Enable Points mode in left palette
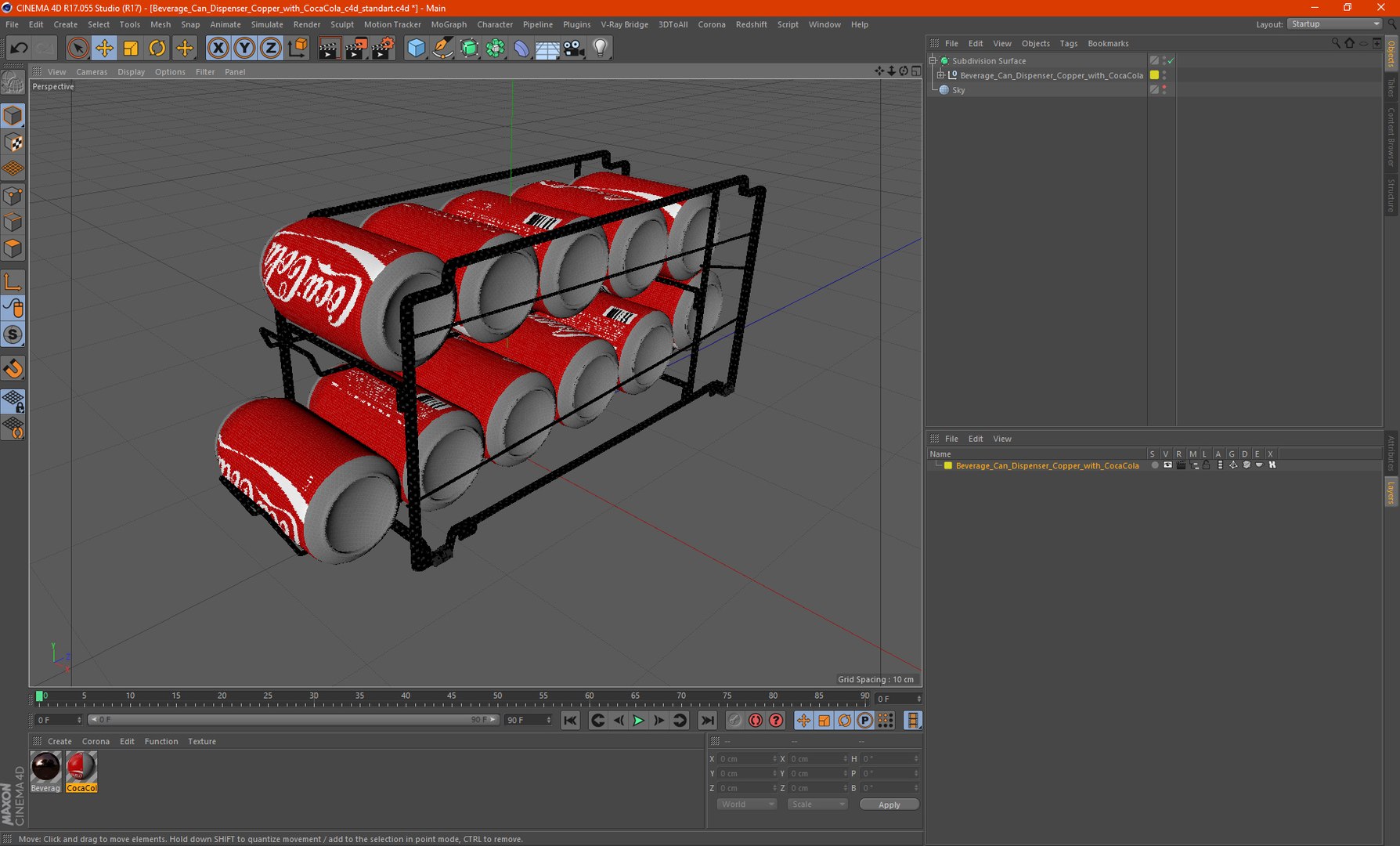Screen dimensions: 1400x846 point(13,196)
